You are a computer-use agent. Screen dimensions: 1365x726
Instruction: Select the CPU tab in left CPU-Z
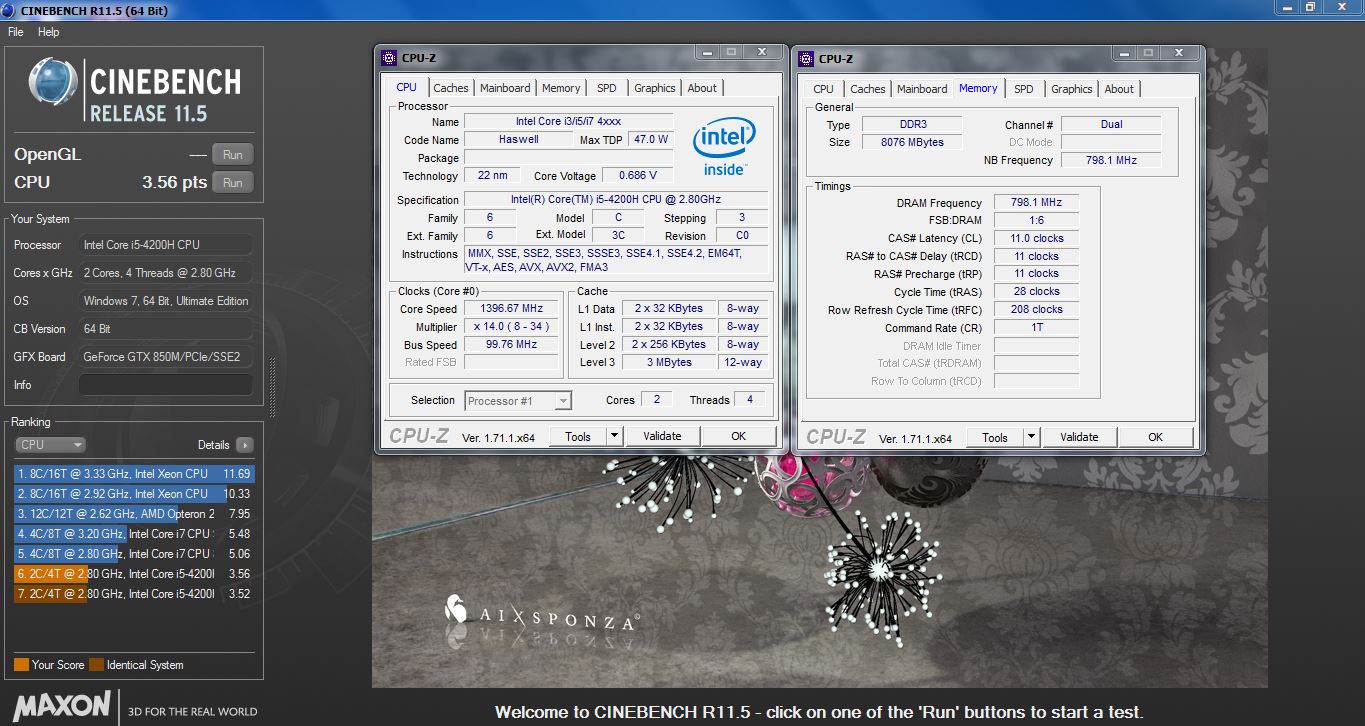click(407, 87)
